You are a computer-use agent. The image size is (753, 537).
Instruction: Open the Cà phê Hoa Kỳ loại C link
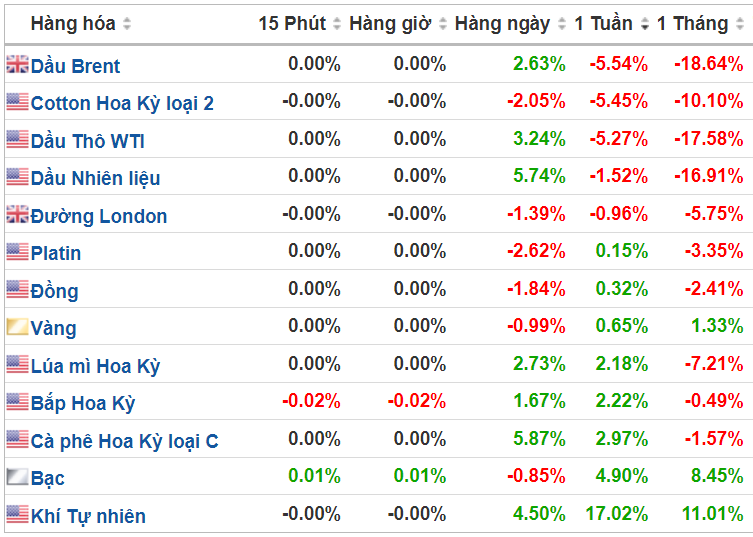click(x=124, y=441)
